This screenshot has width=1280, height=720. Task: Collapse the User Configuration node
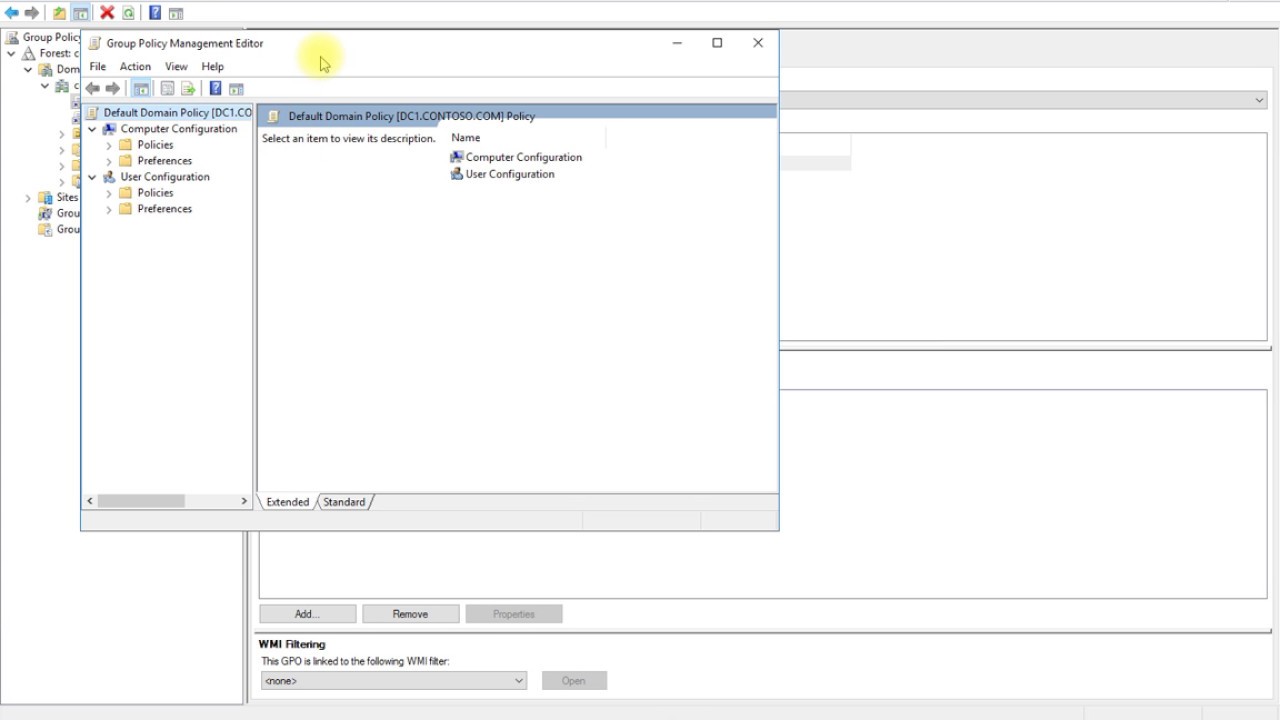pos(93,177)
